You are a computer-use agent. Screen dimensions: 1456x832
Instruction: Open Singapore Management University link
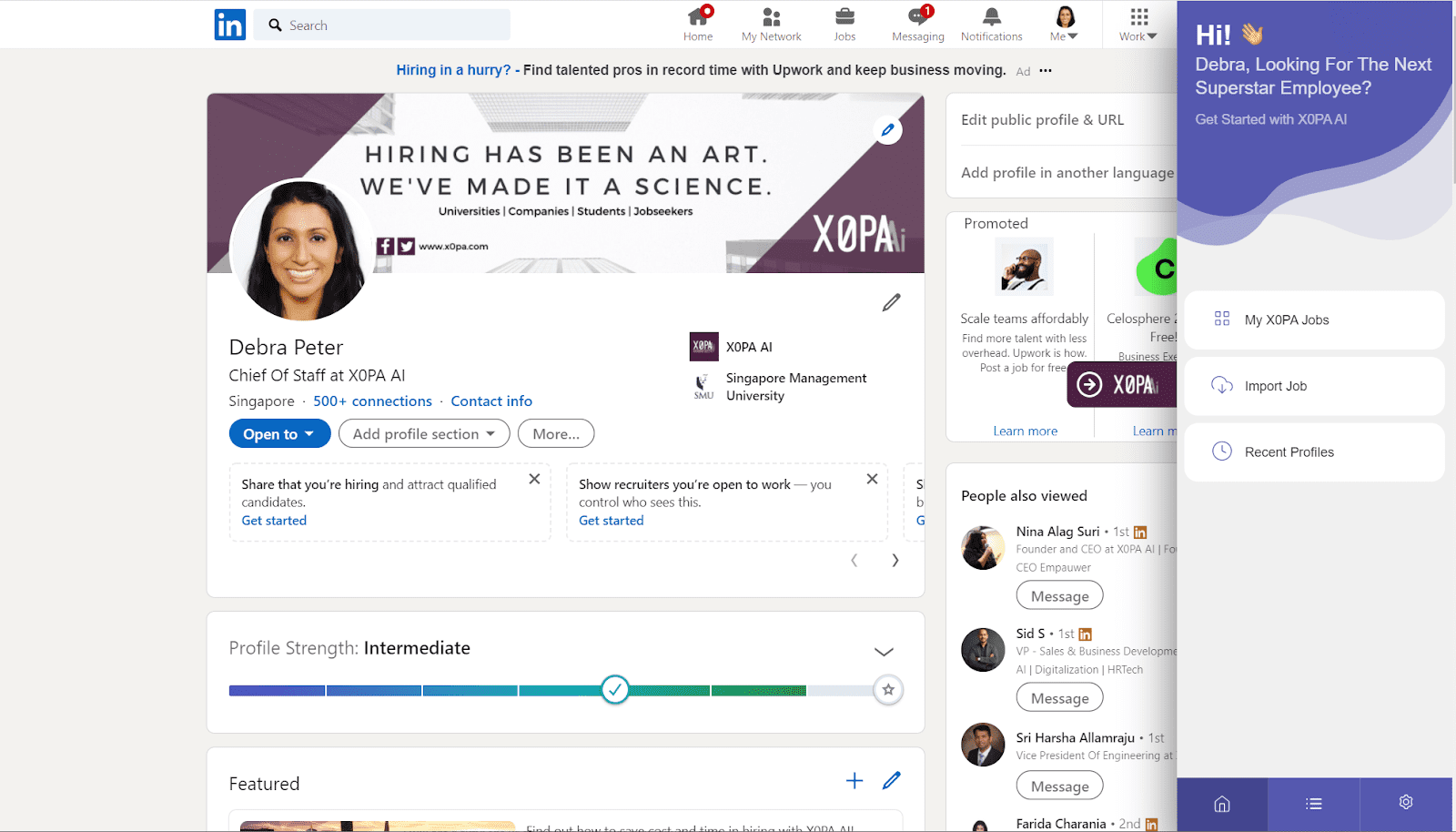(779, 387)
